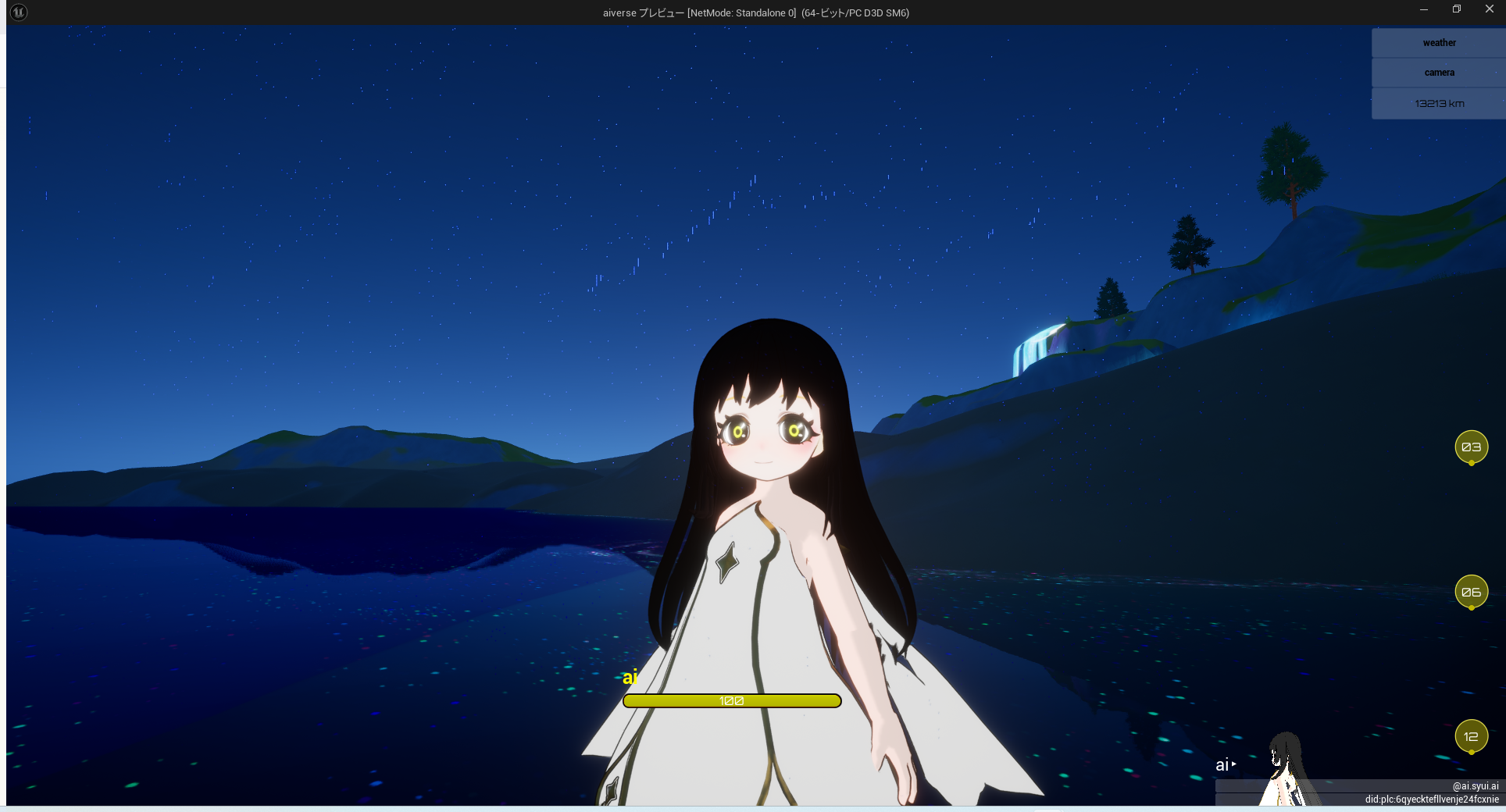The image size is (1506, 812).
Task: Expand the arrow beside the white ai label
Action: click(1234, 764)
